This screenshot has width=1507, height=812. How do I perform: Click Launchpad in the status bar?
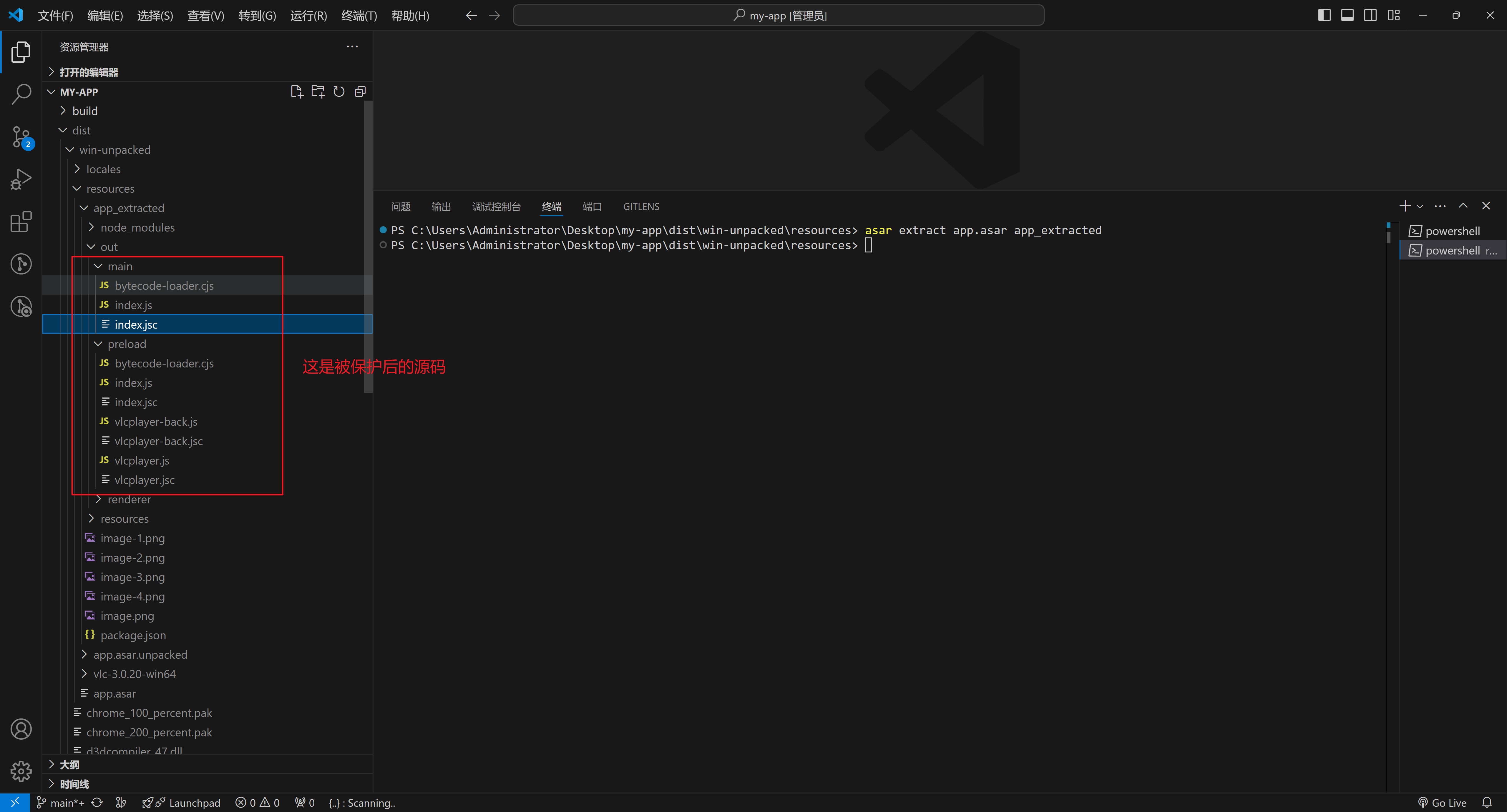pyautogui.click(x=181, y=803)
